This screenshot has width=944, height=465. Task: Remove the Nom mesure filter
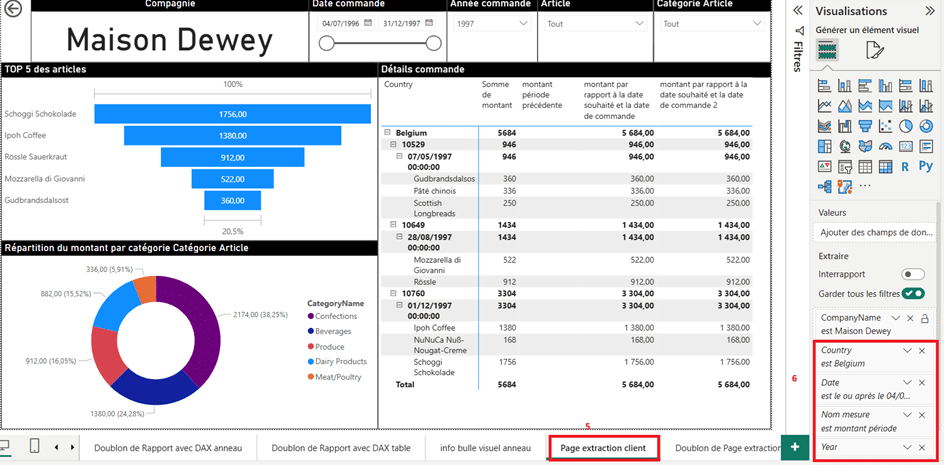click(x=922, y=415)
